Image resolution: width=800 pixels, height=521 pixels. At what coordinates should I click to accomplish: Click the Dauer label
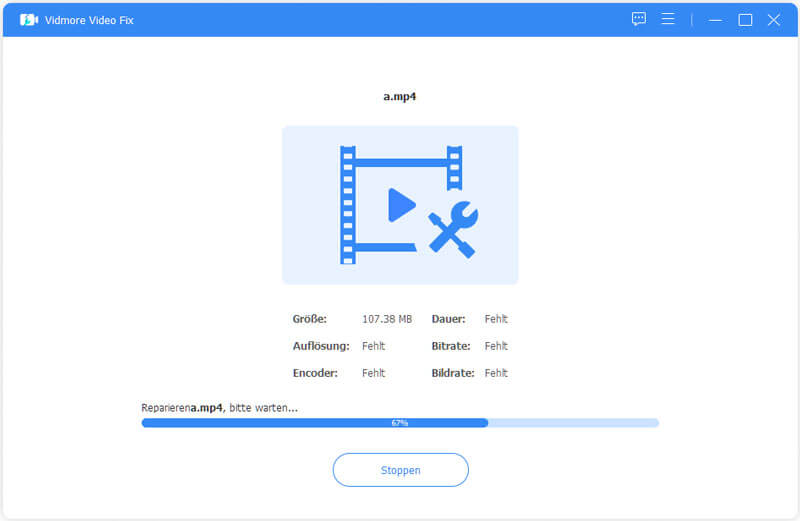(448, 319)
